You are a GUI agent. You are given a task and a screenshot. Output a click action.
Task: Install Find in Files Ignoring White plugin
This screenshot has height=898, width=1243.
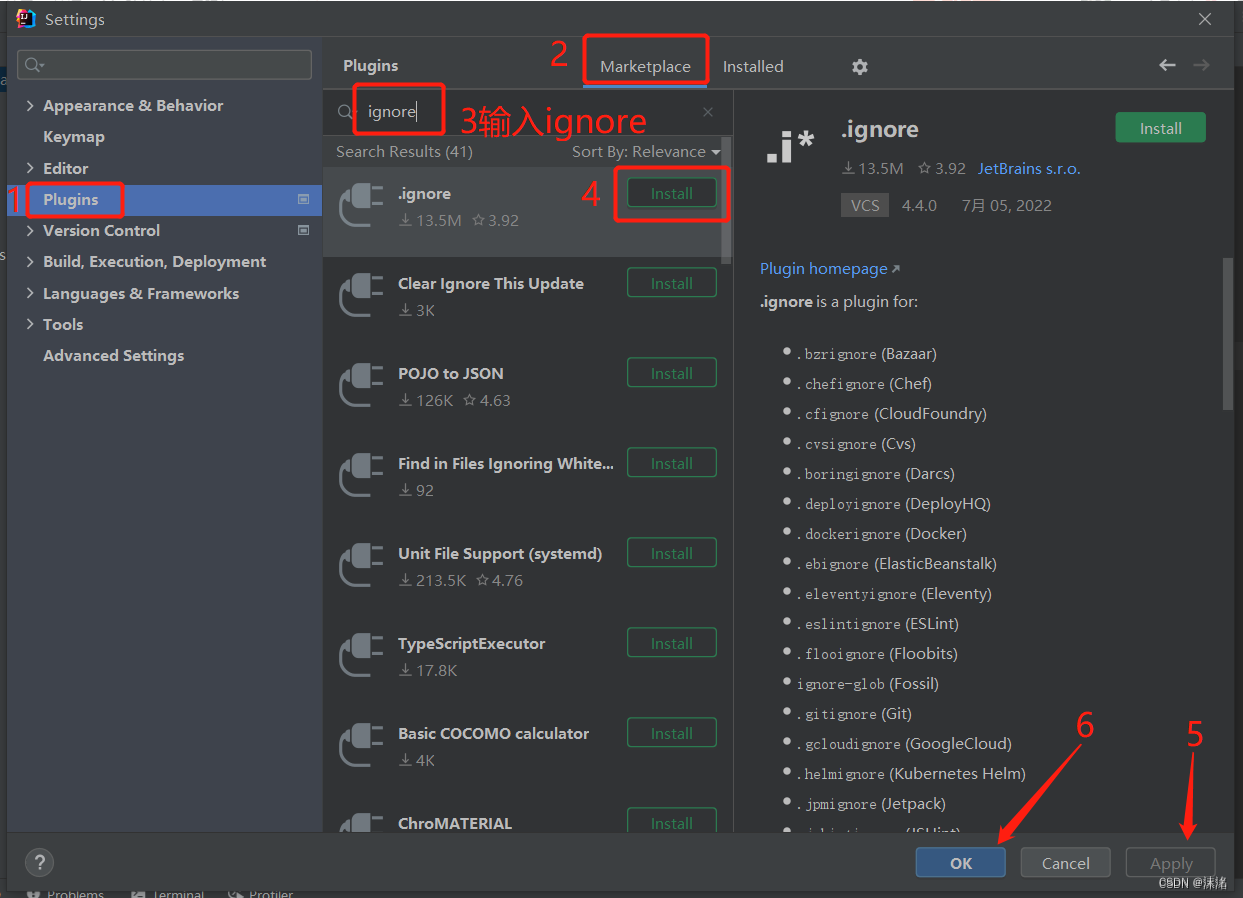[672, 463]
